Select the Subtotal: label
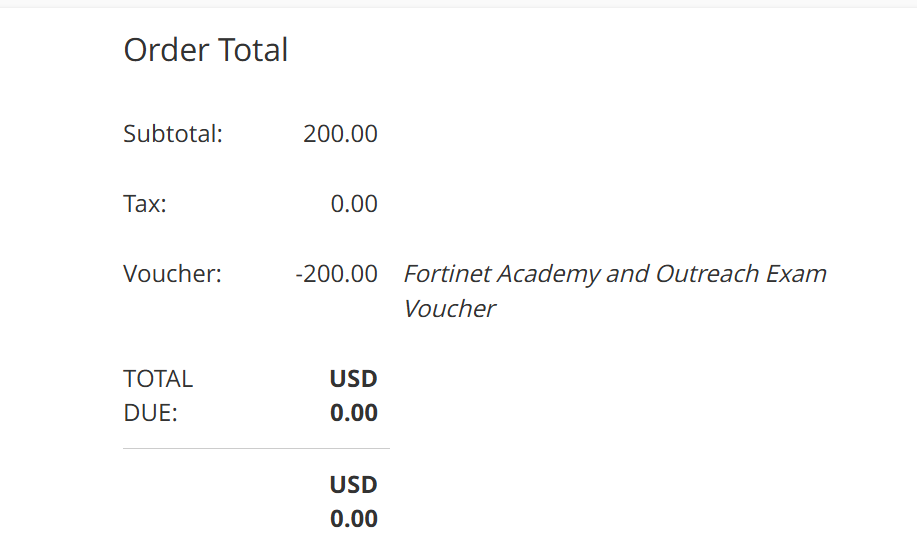The image size is (917, 548). (x=172, y=134)
